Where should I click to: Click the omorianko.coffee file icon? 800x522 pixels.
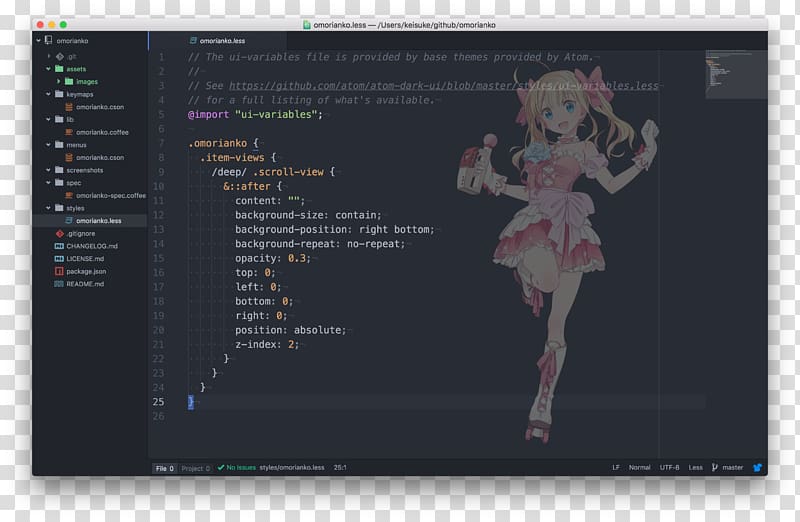pos(69,132)
